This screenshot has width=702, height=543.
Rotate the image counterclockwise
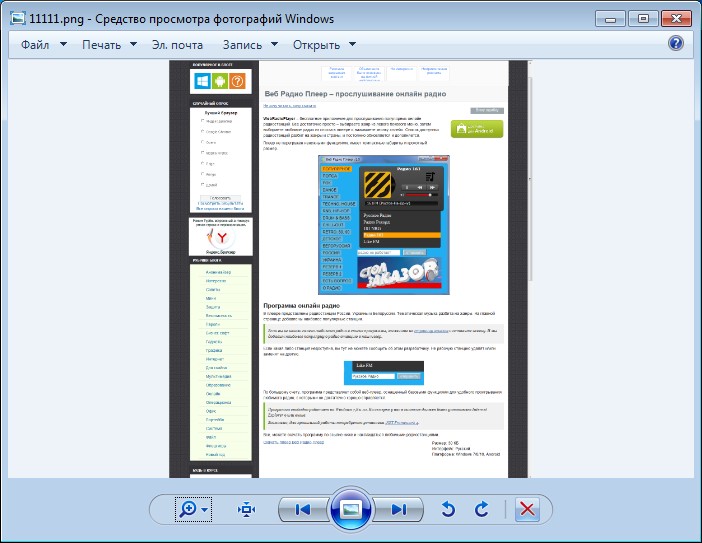click(x=448, y=509)
